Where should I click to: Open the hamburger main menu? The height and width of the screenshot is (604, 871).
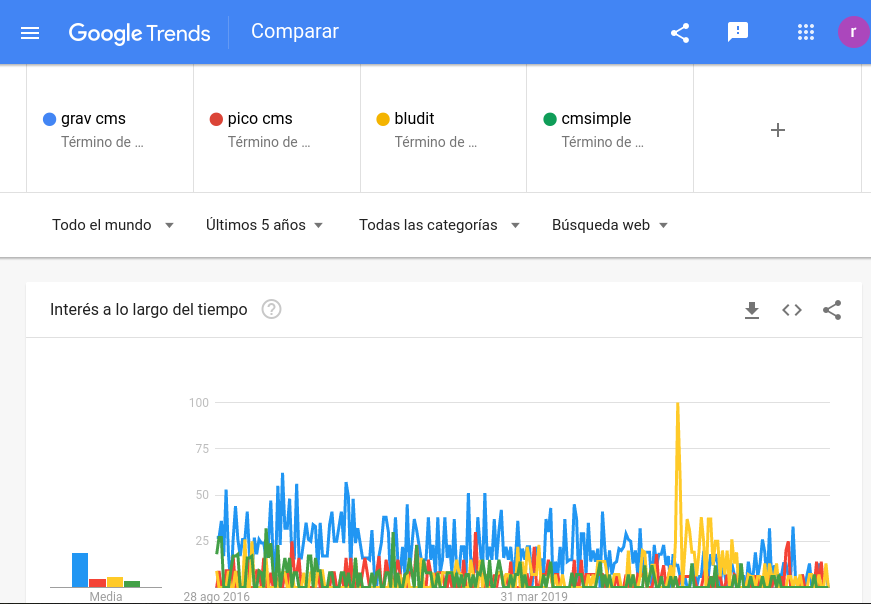pos(30,33)
